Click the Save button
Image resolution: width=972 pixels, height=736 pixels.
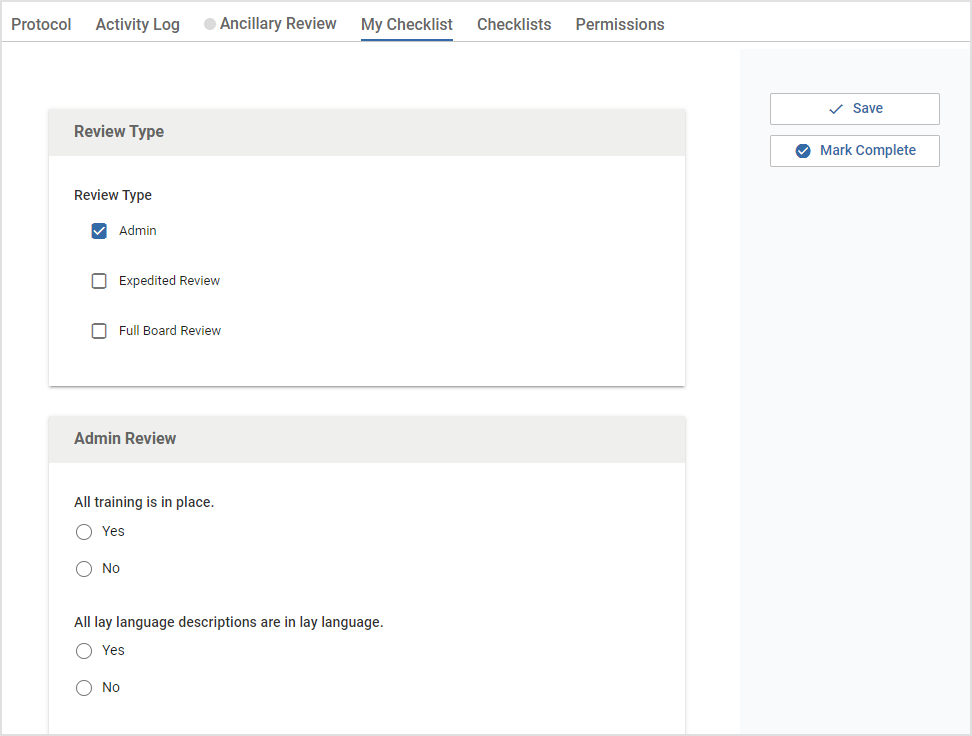(854, 109)
